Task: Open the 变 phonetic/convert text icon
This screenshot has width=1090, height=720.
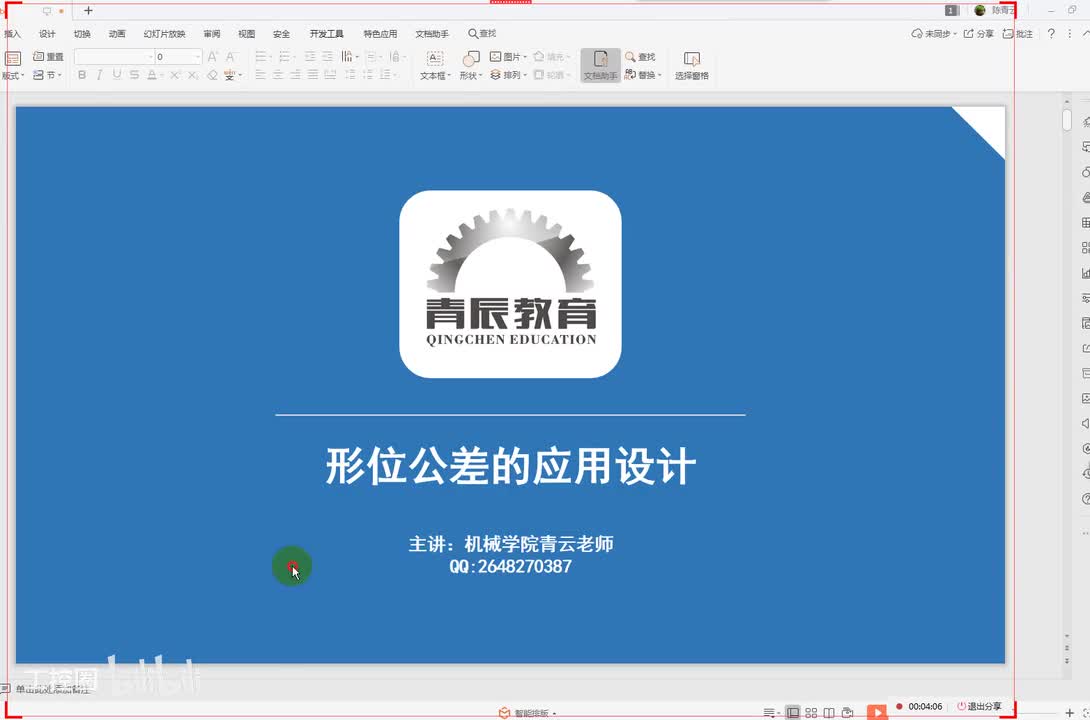Action: (230, 75)
